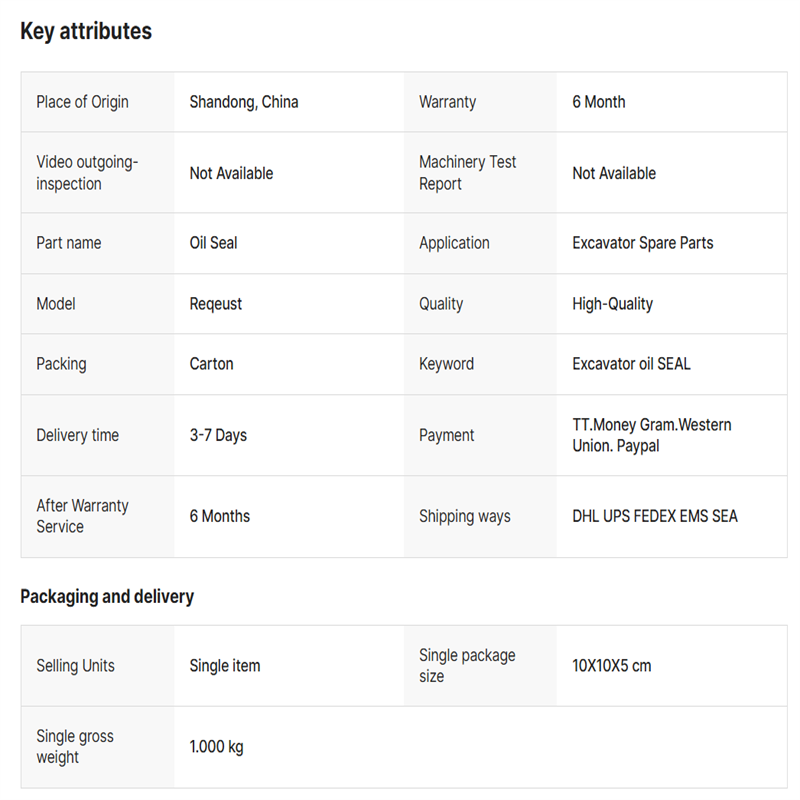
Task: Select the Shandong, China origin value
Action: click(244, 102)
